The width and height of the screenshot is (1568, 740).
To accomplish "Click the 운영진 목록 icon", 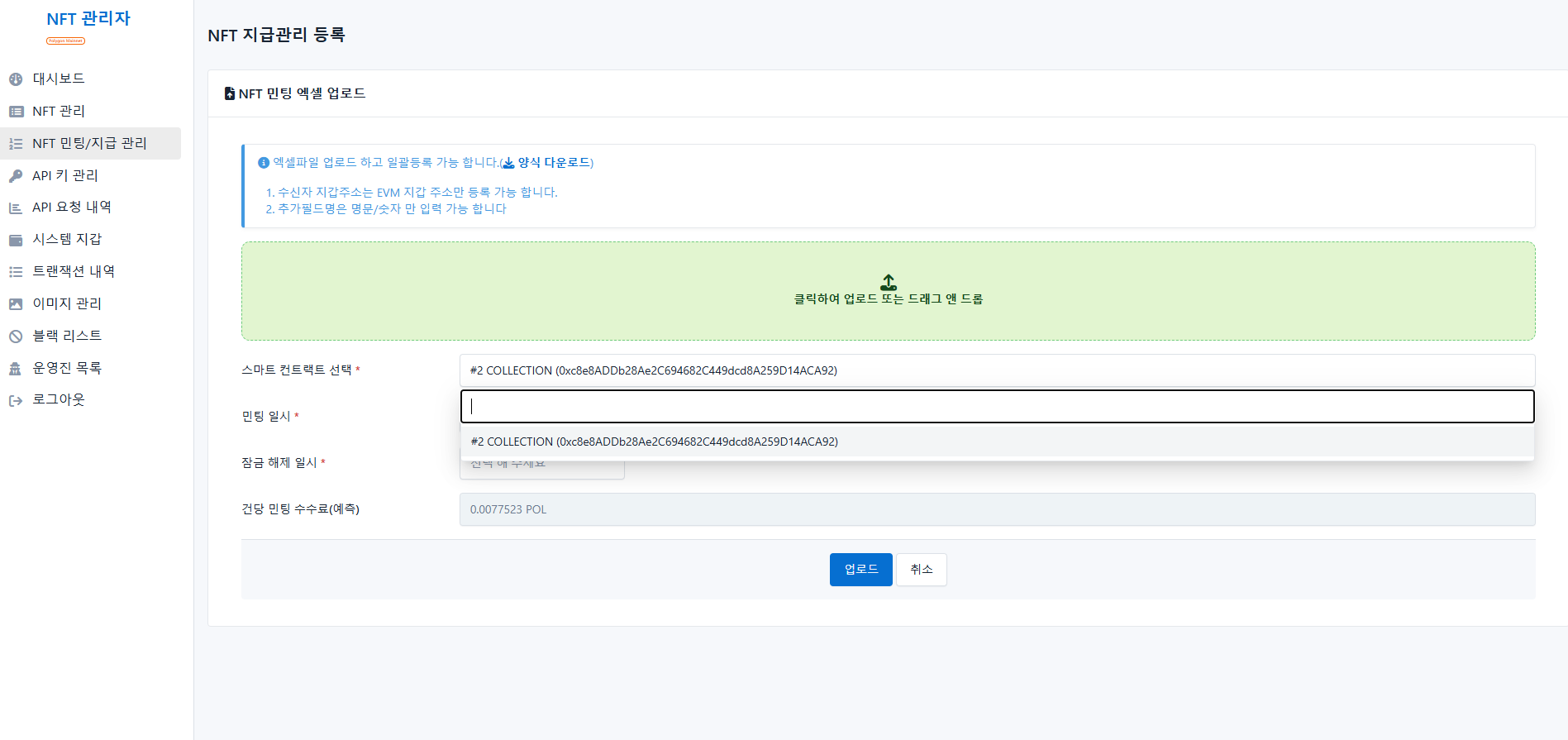I will 16,369.
